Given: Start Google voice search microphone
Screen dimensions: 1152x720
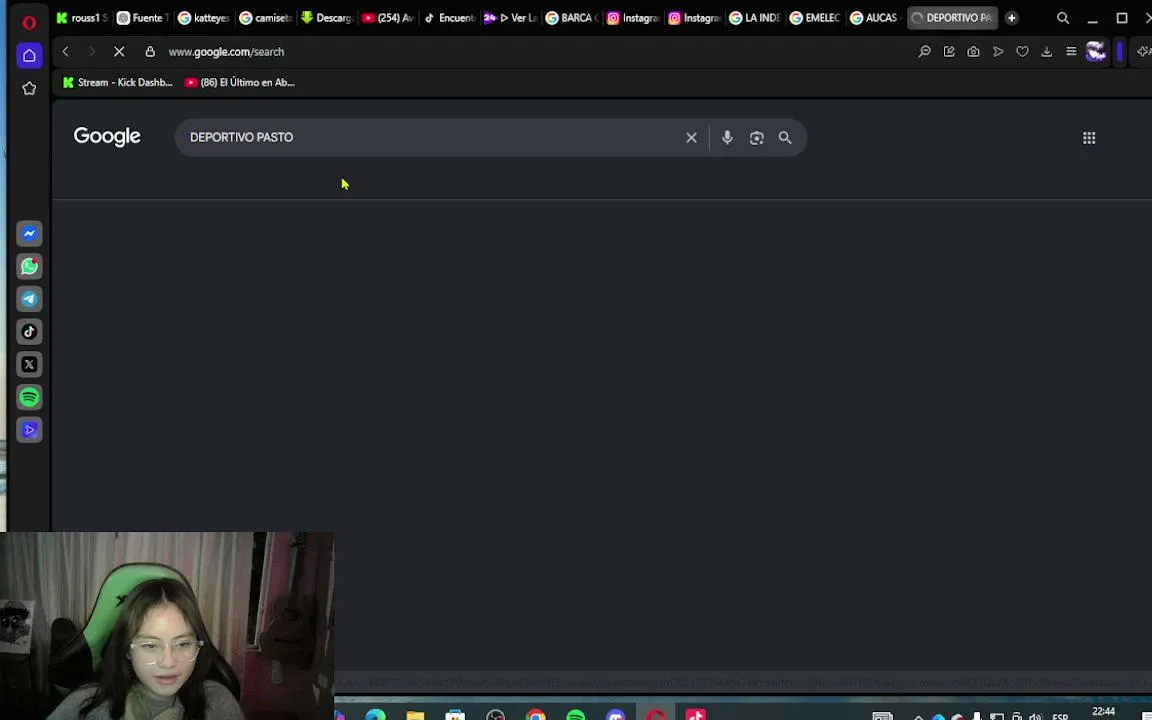Looking at the screenshot, I should tap(727, 137).
